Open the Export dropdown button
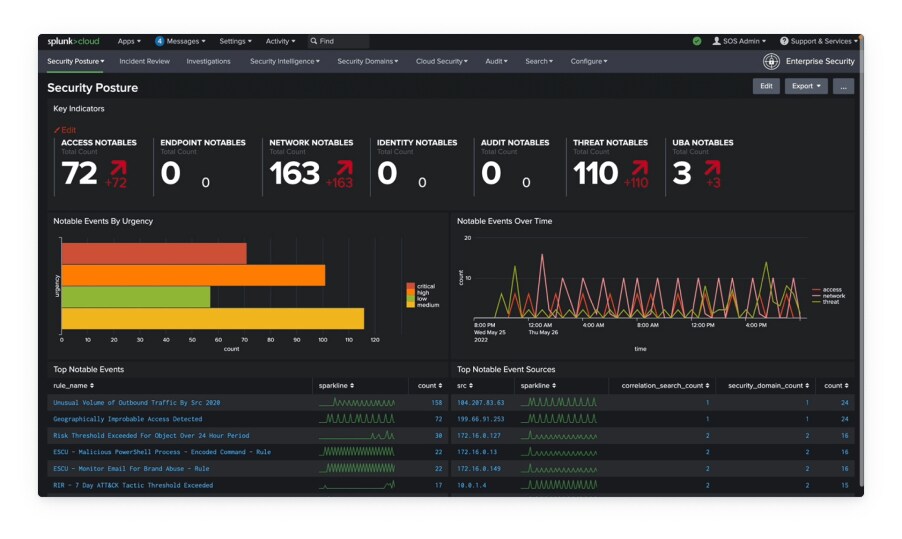 tap(806, 87)
